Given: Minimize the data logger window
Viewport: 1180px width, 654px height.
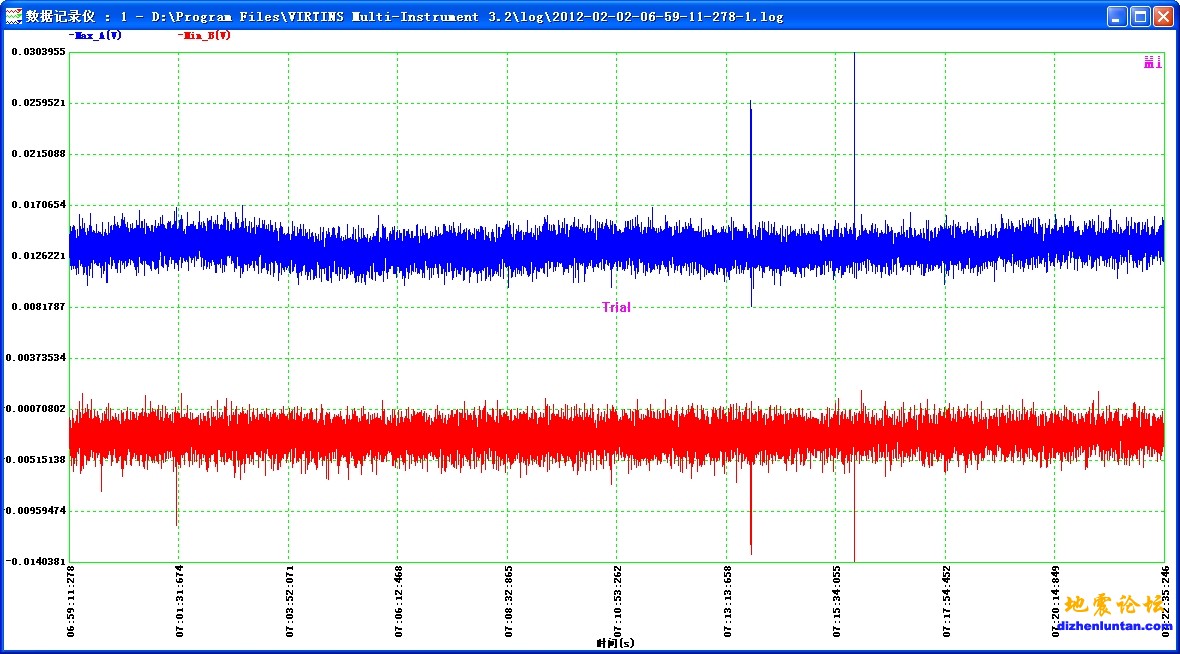Looking at the screenshot, I should pyautogui.click(x=1117, y=16).
